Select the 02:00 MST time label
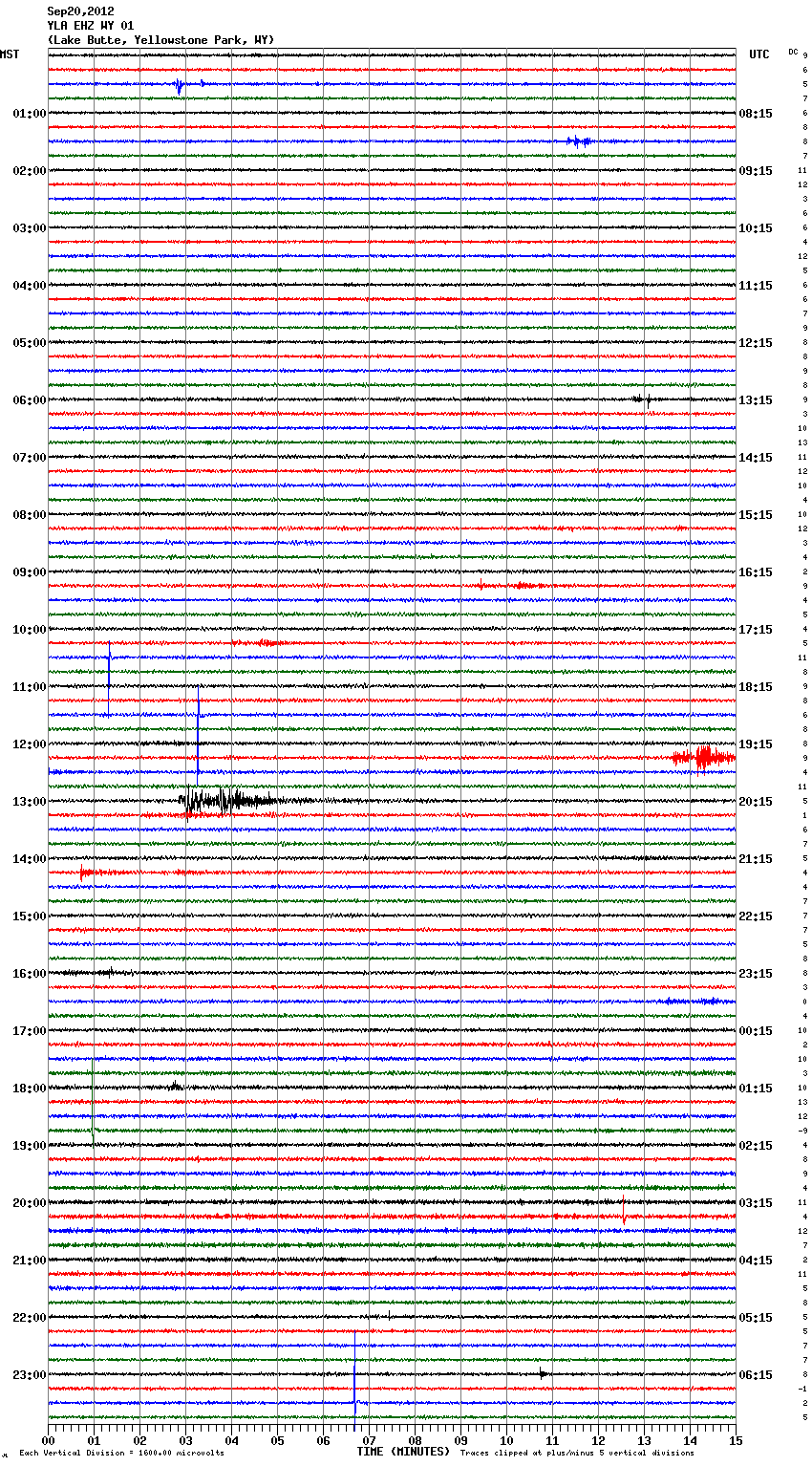This screenshot has height=1466, width=812. (x=30, y=171)
